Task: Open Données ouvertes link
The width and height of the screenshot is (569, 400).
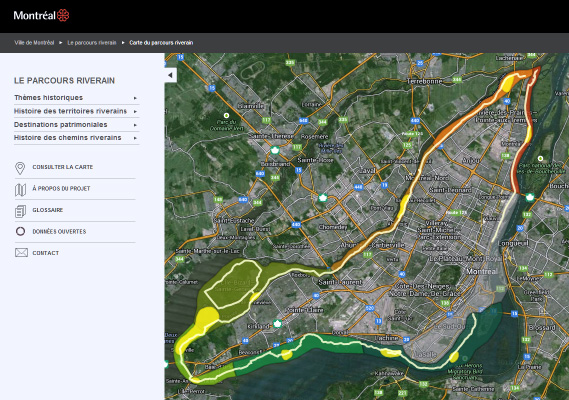Action: 59,231
